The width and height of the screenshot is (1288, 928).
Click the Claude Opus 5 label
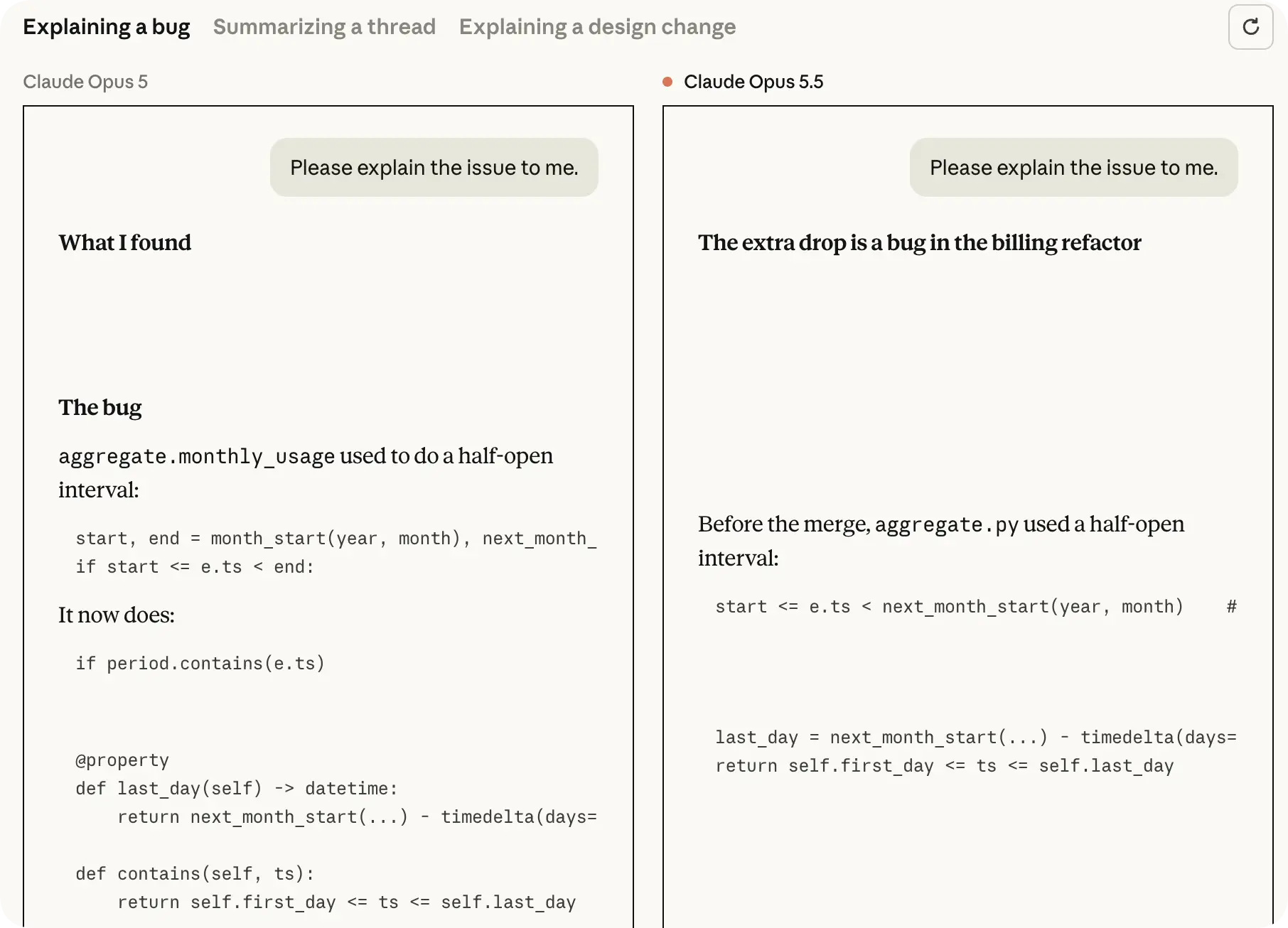click(x=85, y=82)
